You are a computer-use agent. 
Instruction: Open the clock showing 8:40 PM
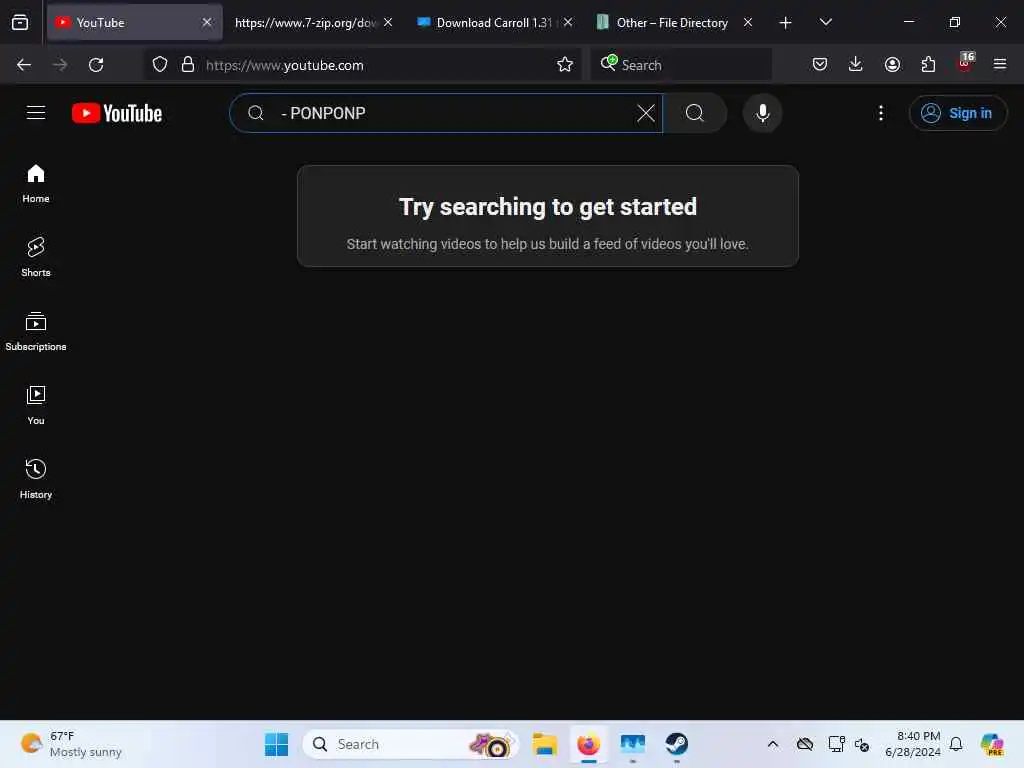913,744
